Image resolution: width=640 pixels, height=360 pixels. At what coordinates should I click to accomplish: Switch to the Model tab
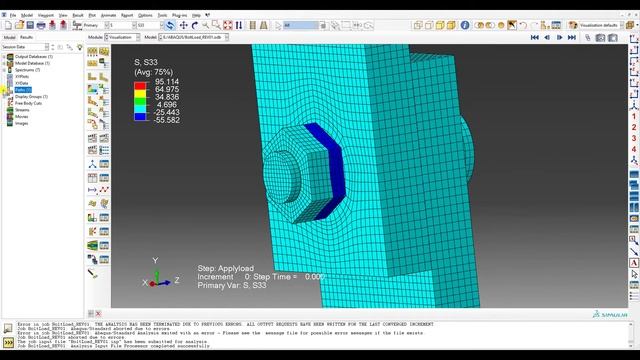click(9, 37)
